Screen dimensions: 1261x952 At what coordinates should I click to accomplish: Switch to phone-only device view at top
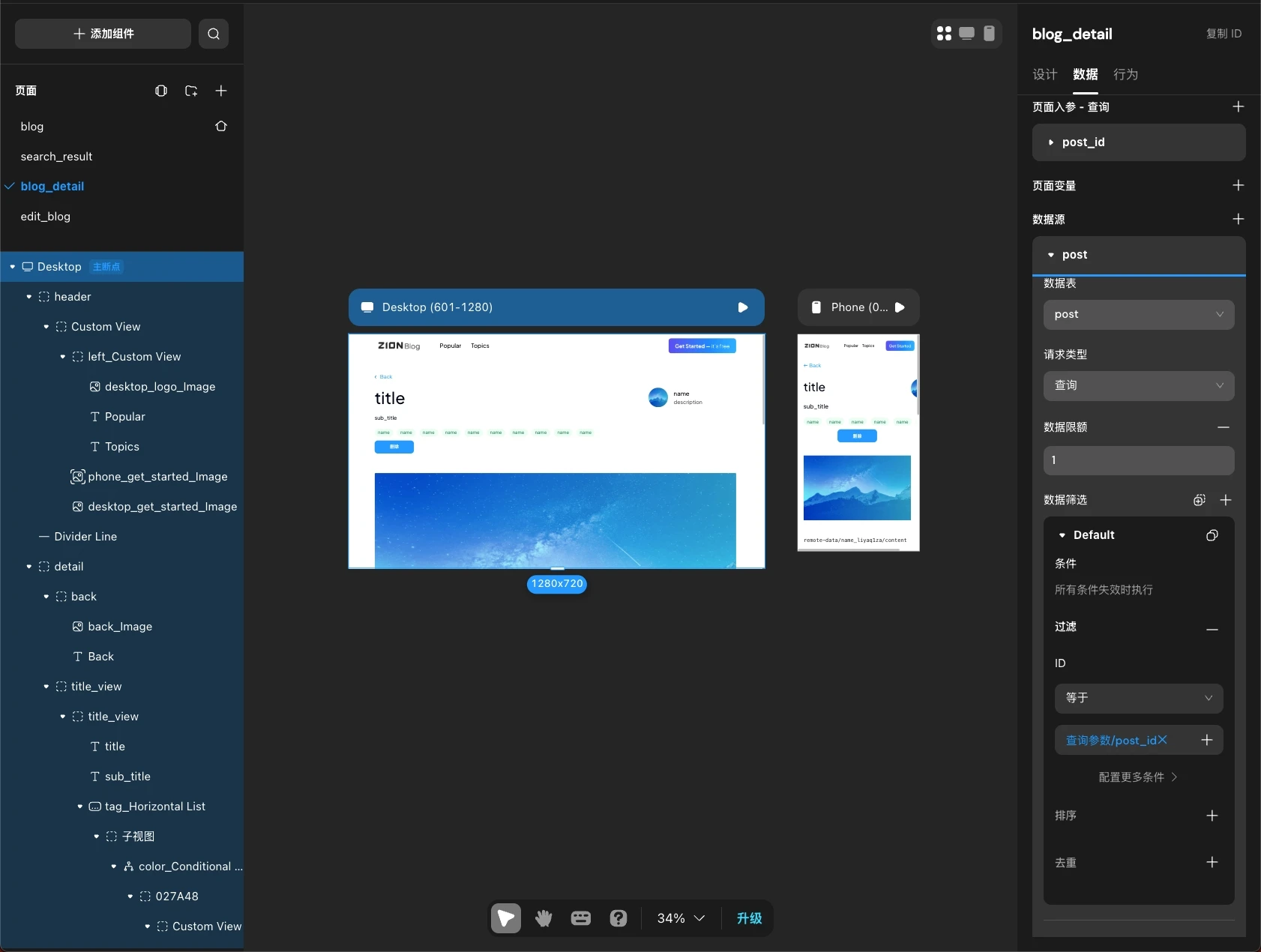pyautogui.click(x=989, y=34)
